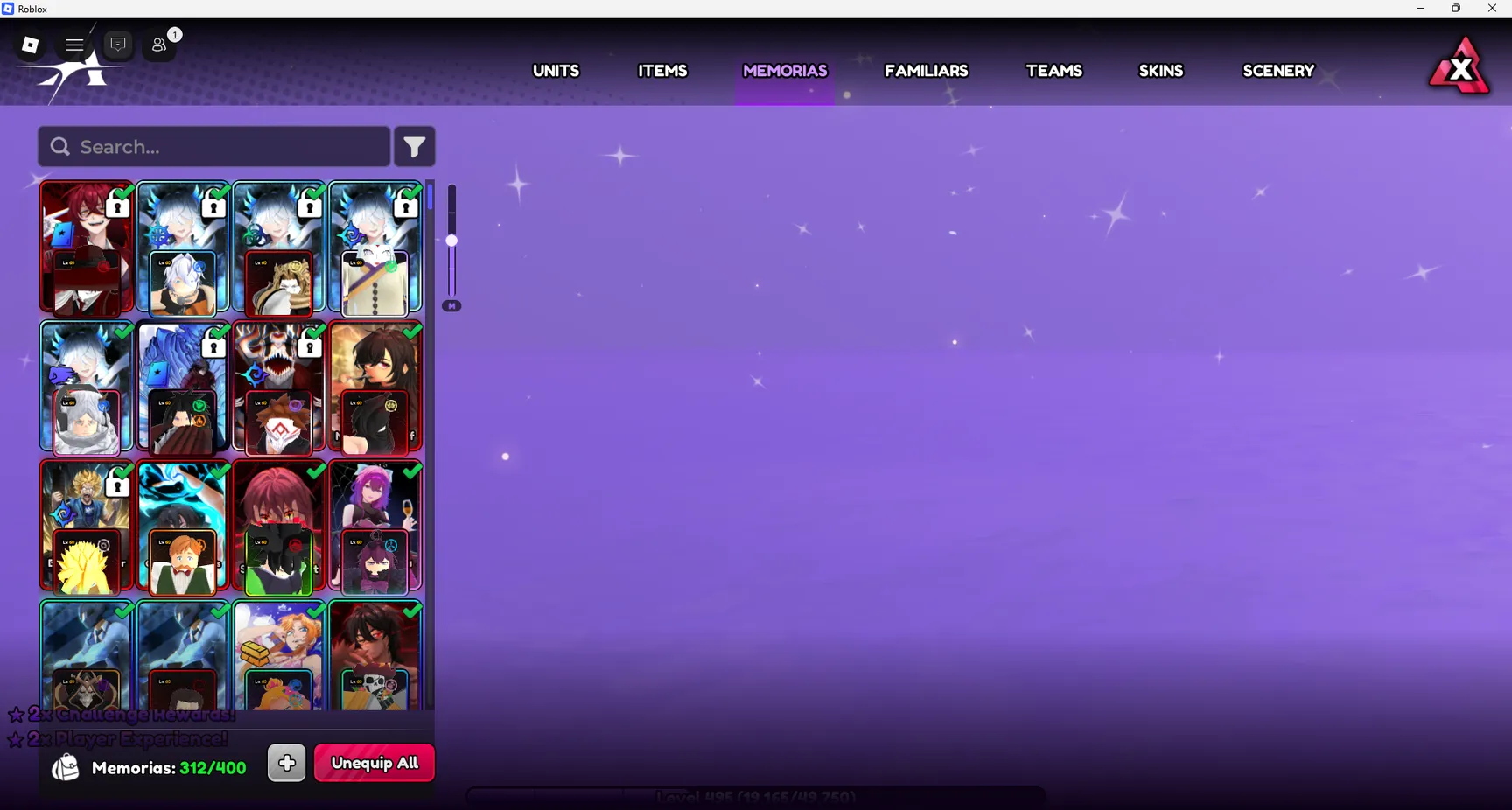Viewport: 1512px width, 810px height.
Task: Toggle the lock on the golden spiky-hair memoria
Action: pos(117,486)
